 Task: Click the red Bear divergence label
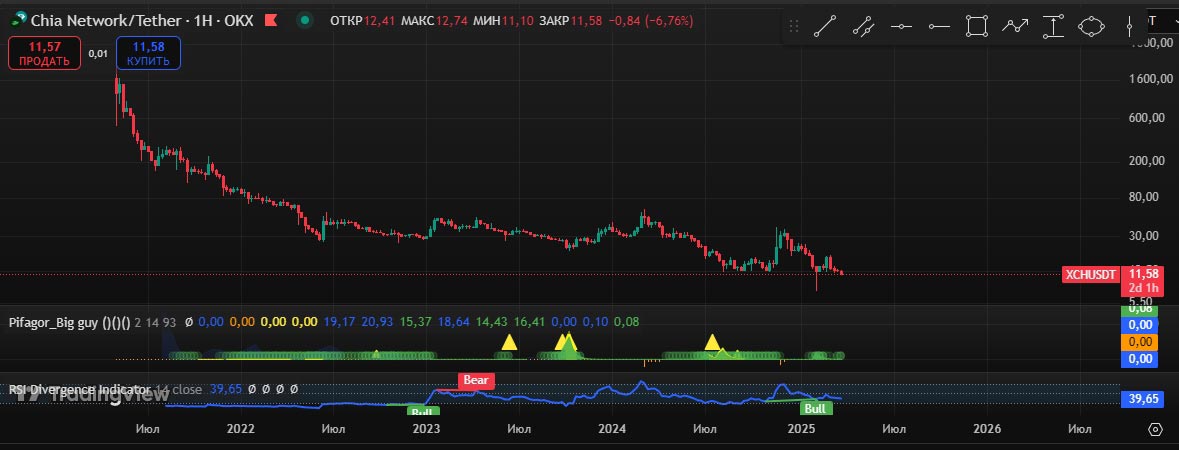pyautogui.click(x=475, y=380)
